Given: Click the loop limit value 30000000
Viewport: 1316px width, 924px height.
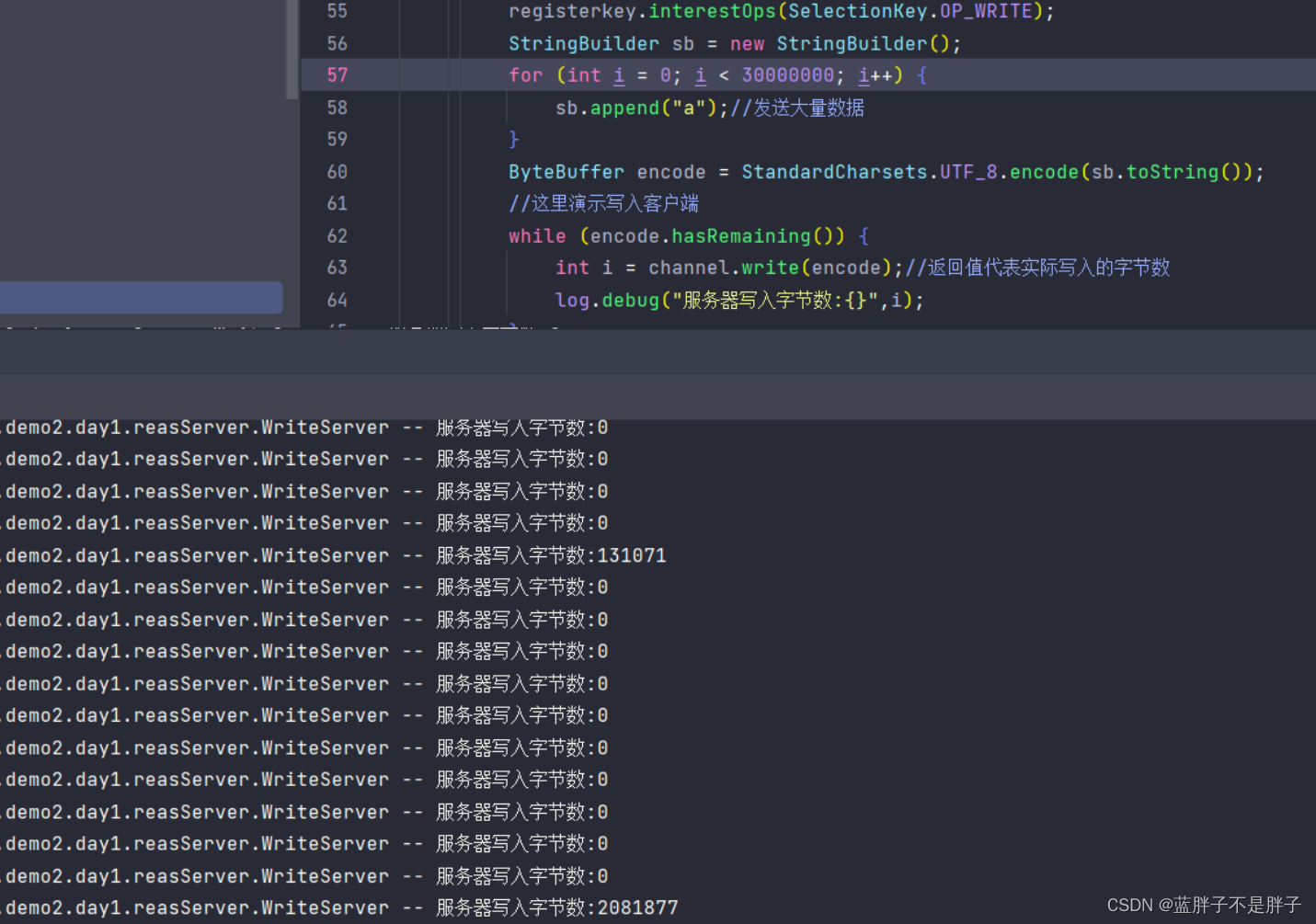Looking at the screenshot, I should click(x=788, y=75).
